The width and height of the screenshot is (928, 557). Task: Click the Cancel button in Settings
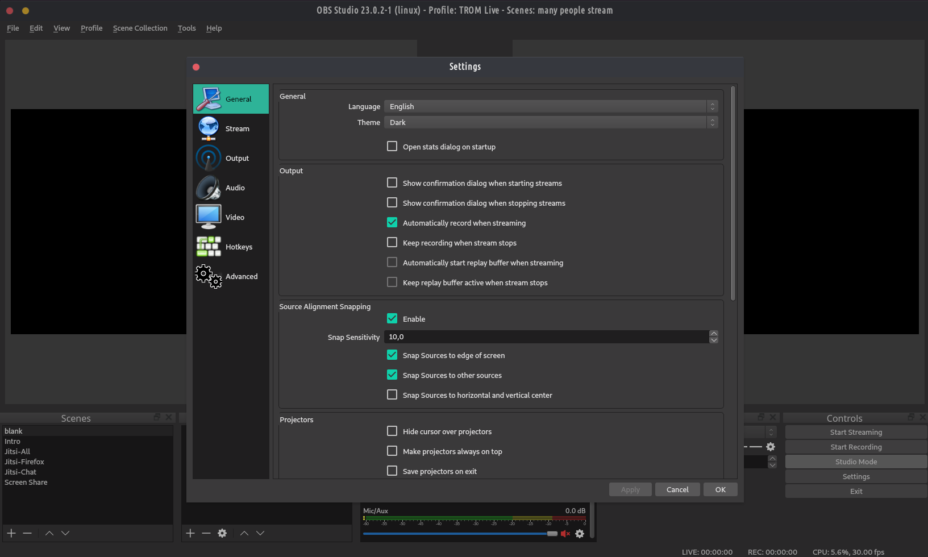tap(677, 490)
